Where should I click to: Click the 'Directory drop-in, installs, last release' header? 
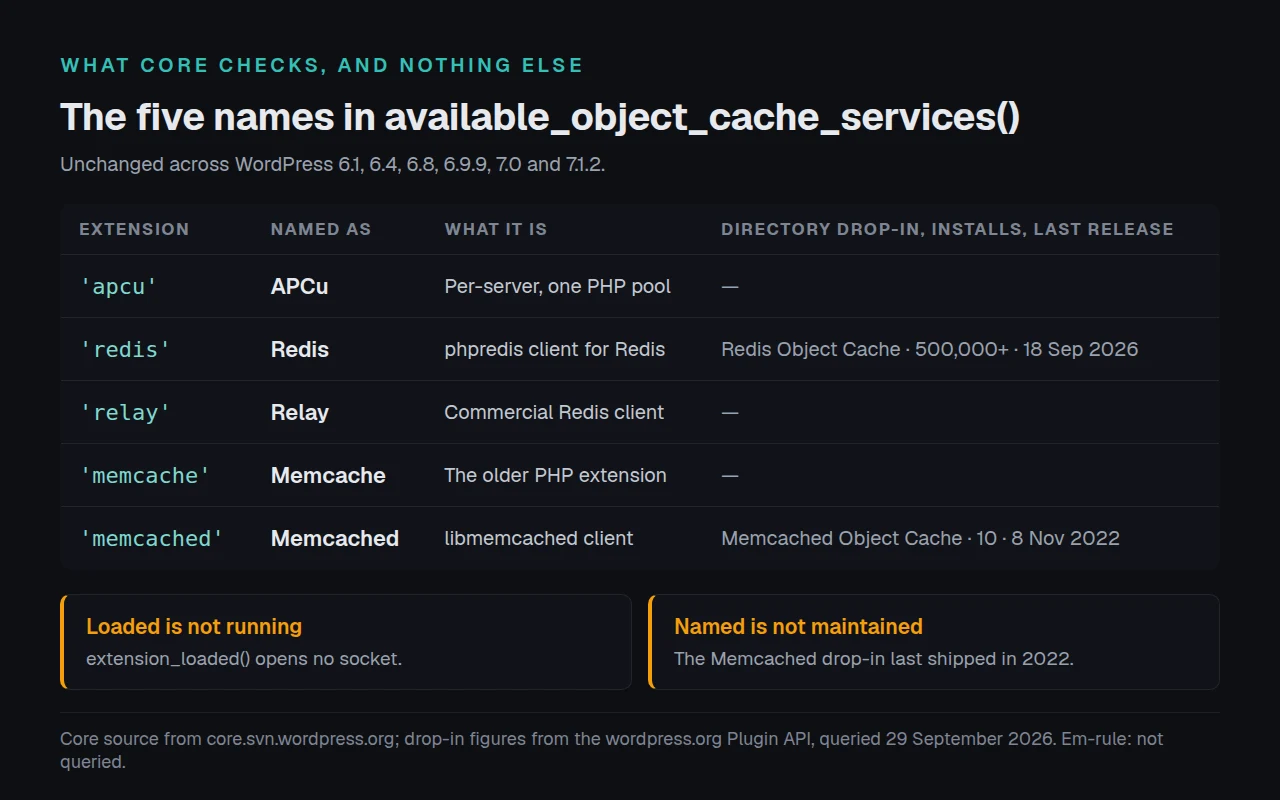point(947,229)
